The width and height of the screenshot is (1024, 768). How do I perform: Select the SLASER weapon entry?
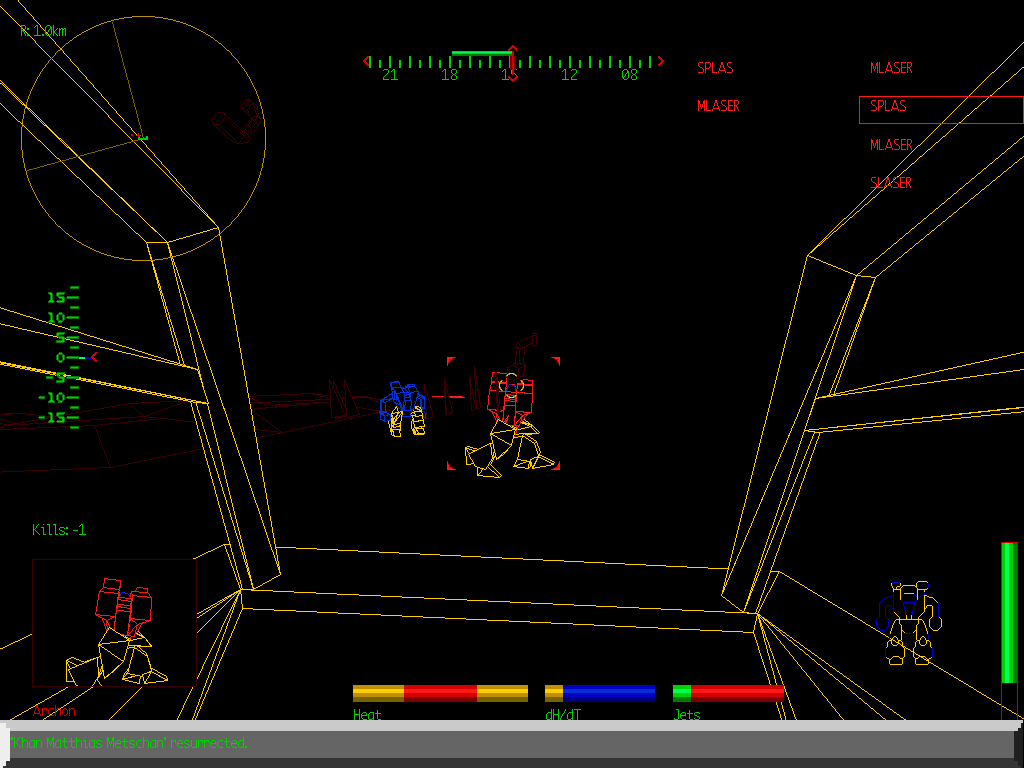(891, 183)
